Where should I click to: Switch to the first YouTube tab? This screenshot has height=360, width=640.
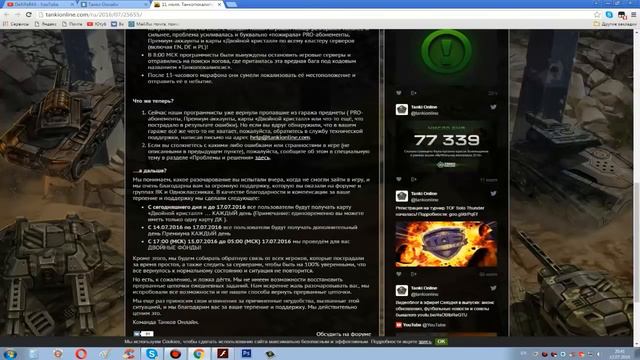point(39,4)
